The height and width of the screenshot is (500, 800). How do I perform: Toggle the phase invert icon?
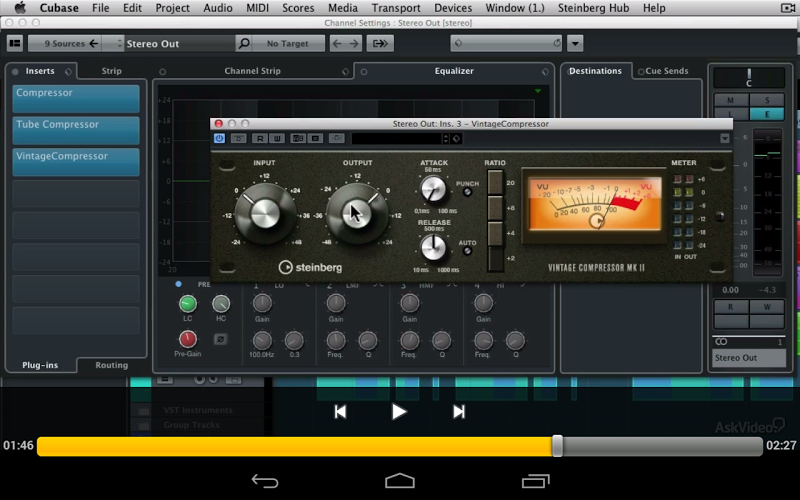(220, 339)
